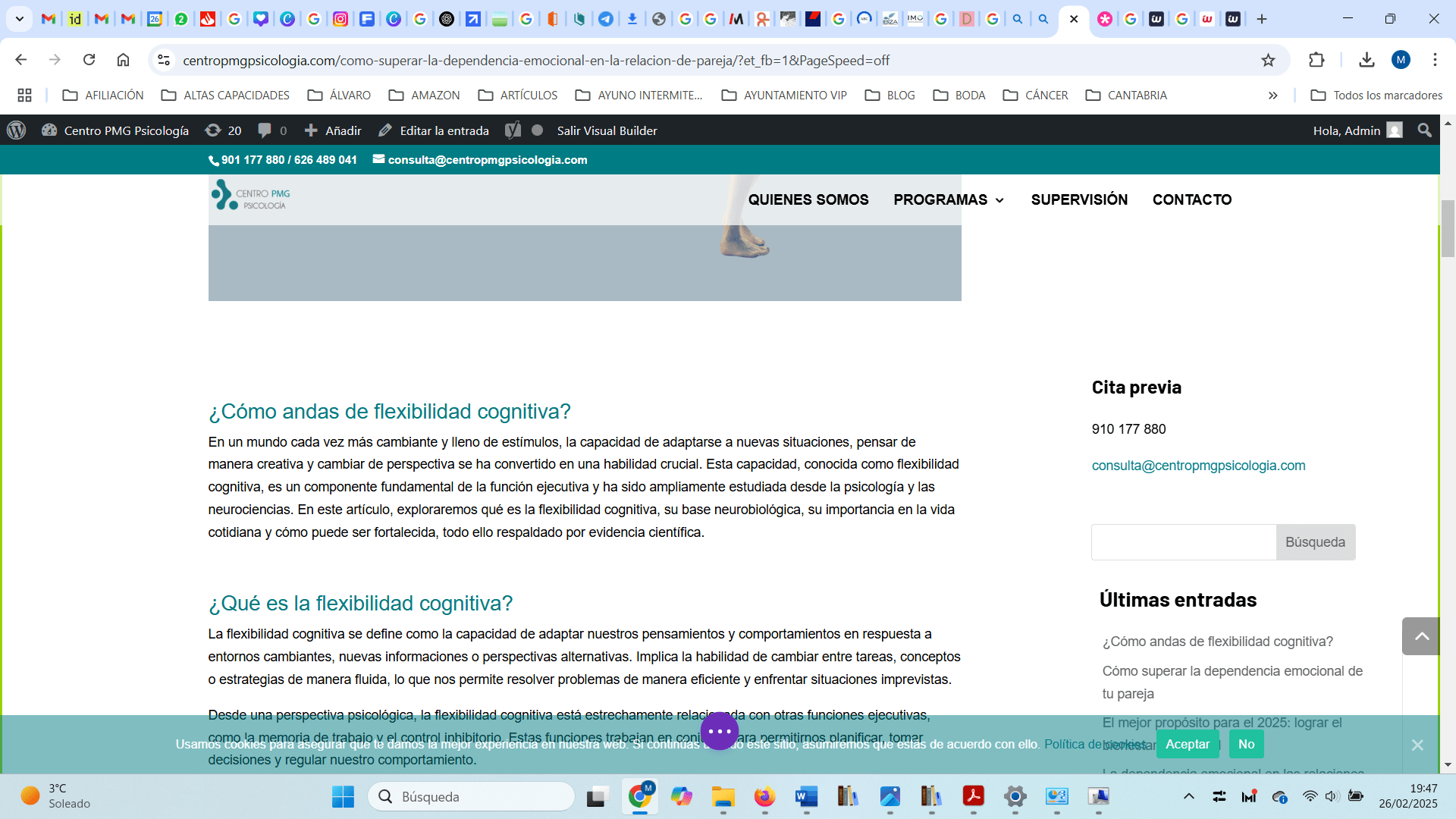Click the header email consulta@centropmgpsicologia.com
The image size is (1456, 819).
point(480,160)
